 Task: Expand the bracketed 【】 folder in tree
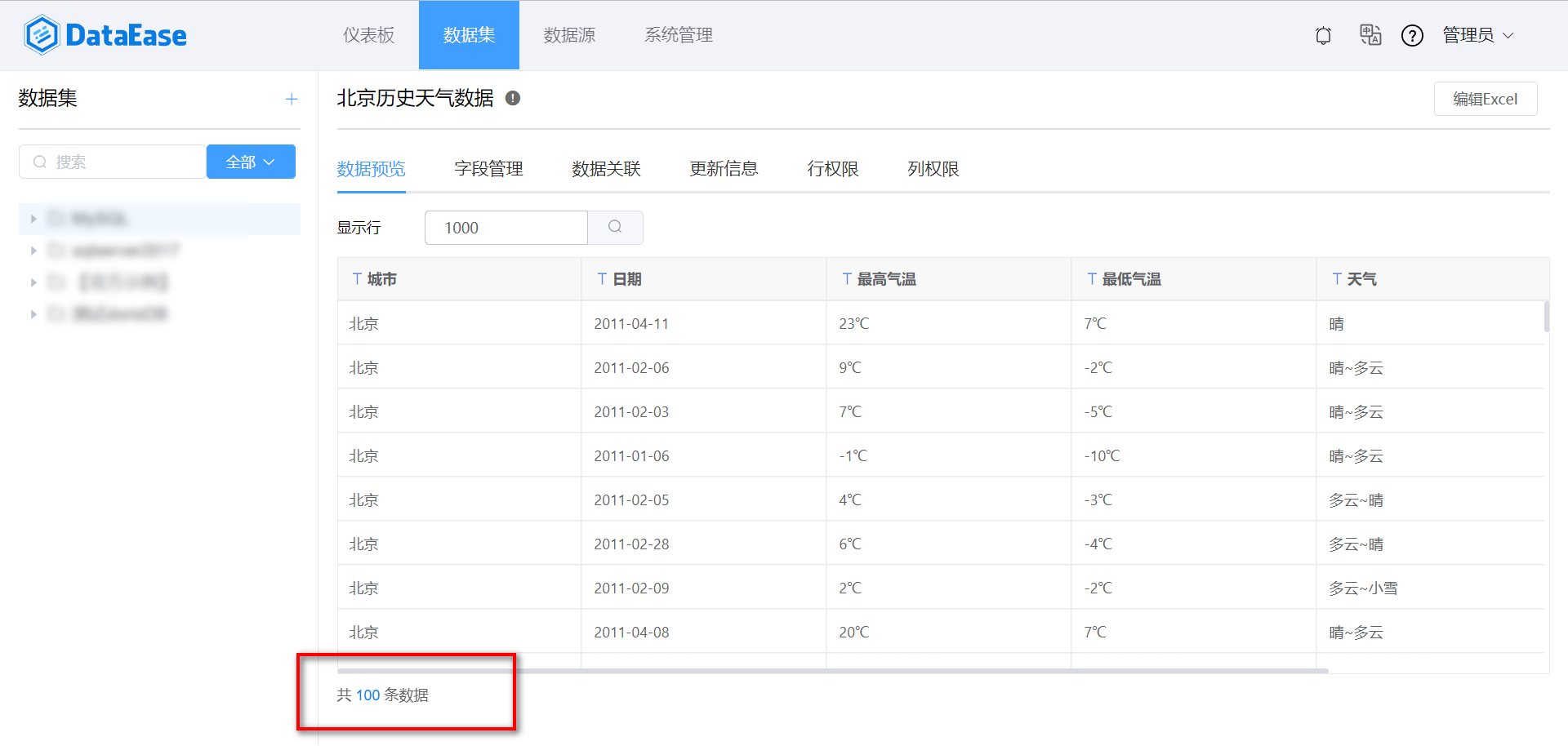click(33, 282)
